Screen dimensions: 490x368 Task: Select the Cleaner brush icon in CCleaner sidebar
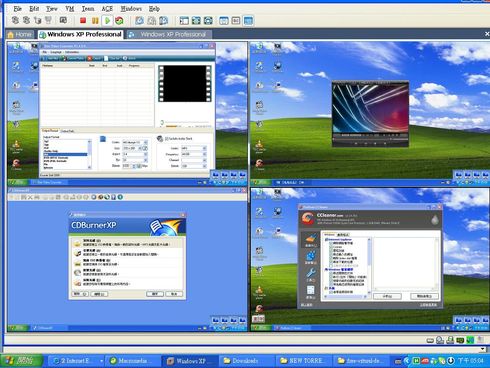[311, 240]
